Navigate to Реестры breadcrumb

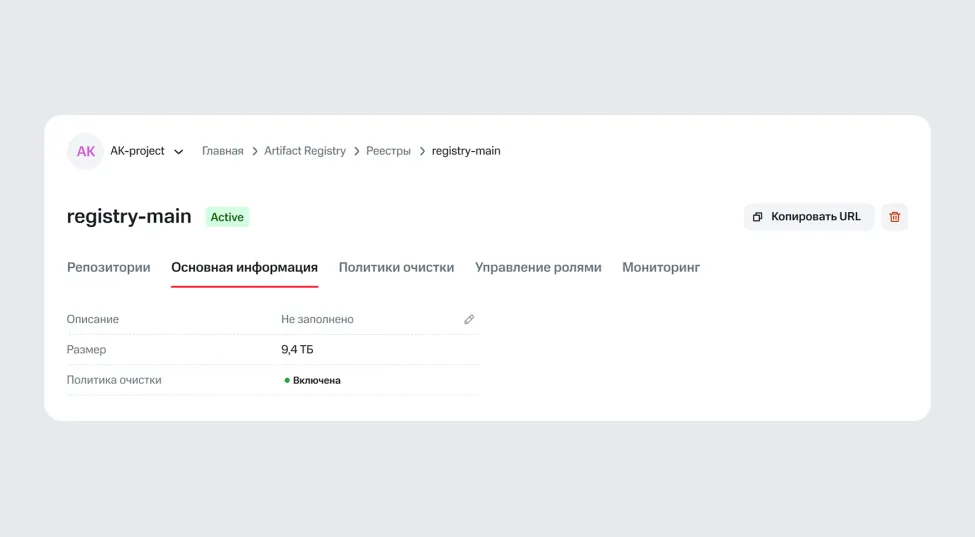click(388, 151)
